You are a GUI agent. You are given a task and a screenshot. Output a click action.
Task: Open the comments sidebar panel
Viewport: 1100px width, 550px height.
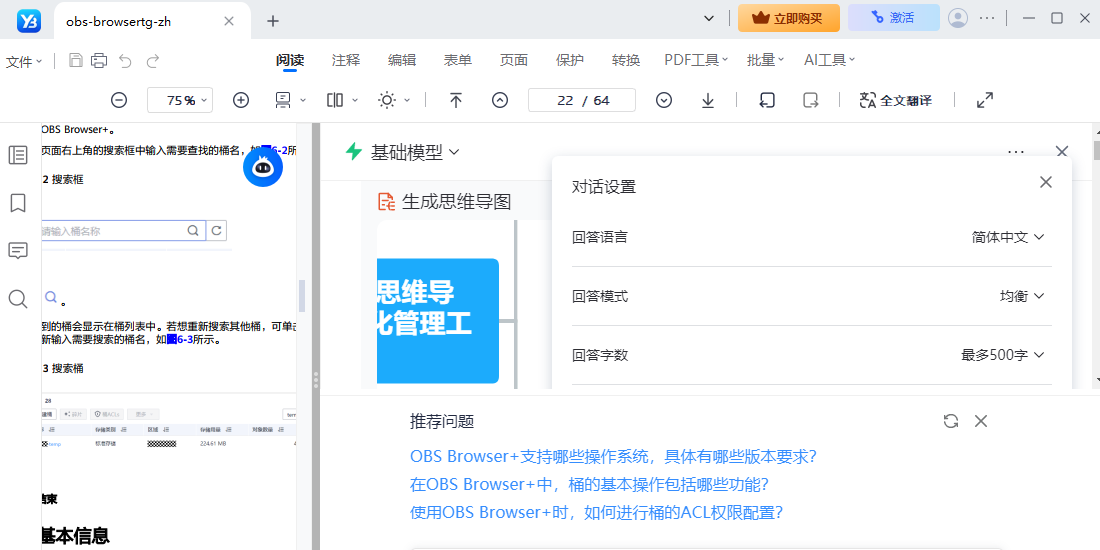pos(18,251)
